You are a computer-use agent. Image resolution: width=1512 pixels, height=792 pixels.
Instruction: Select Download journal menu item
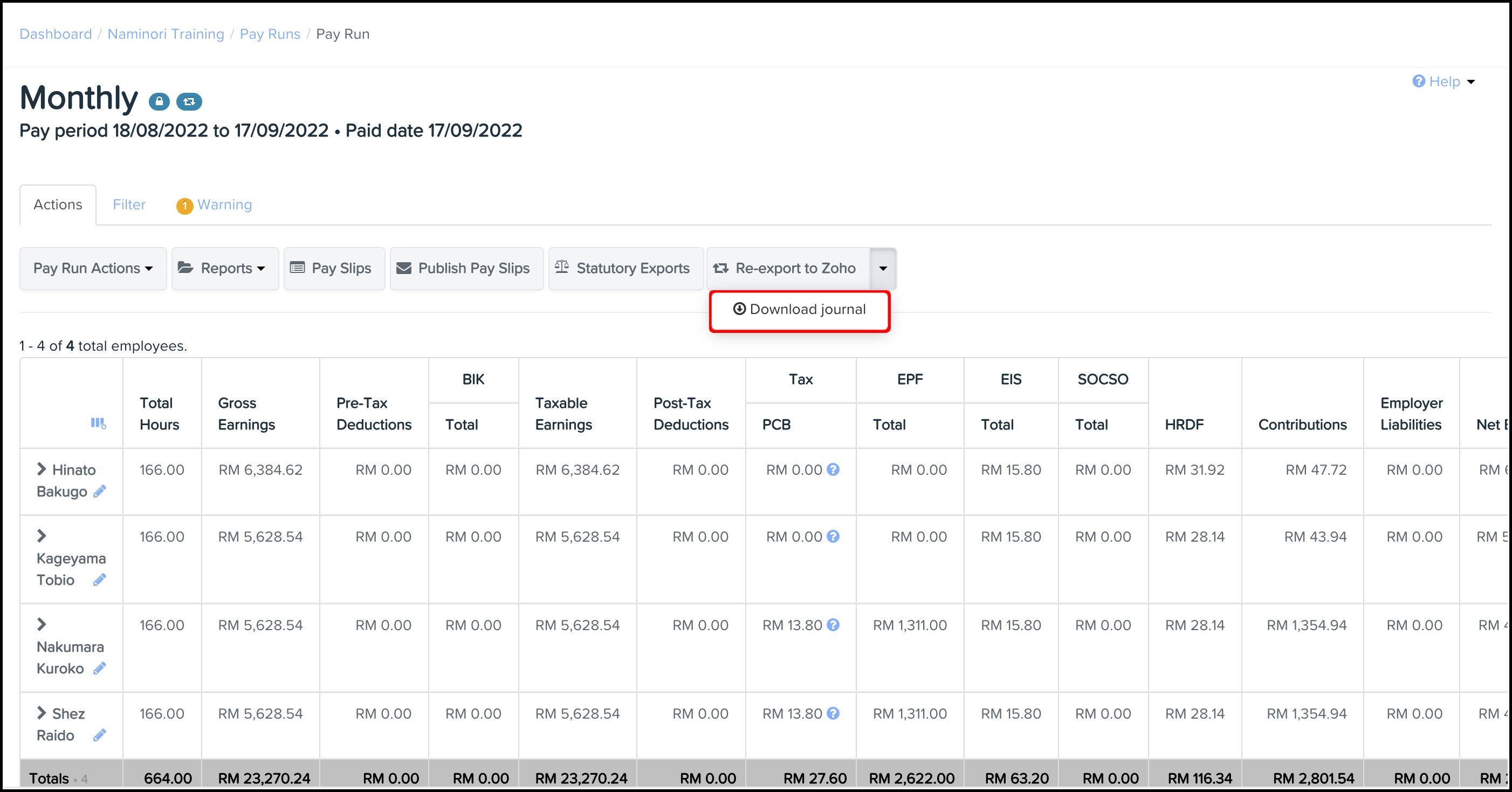pyautogui.click(x=800, y=309)
